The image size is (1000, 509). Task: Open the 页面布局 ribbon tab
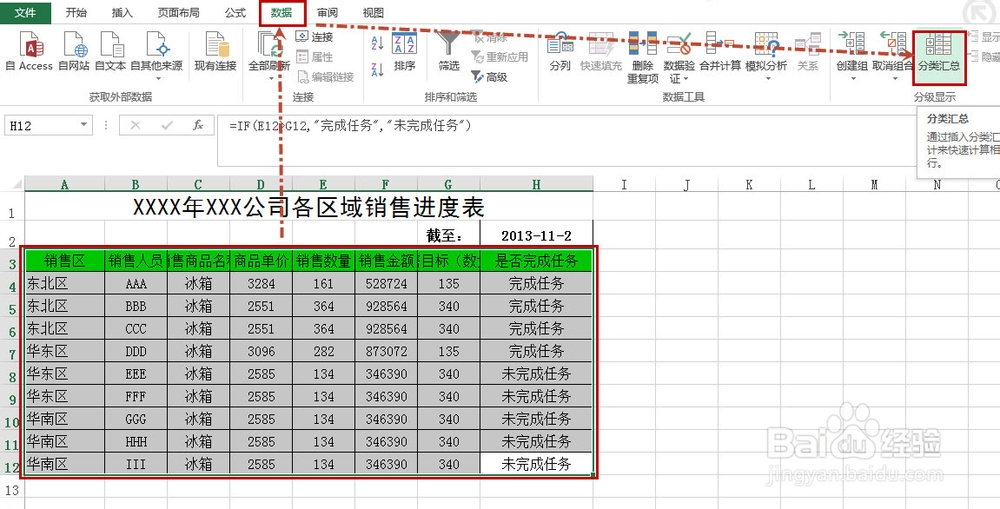coord(179,12)
